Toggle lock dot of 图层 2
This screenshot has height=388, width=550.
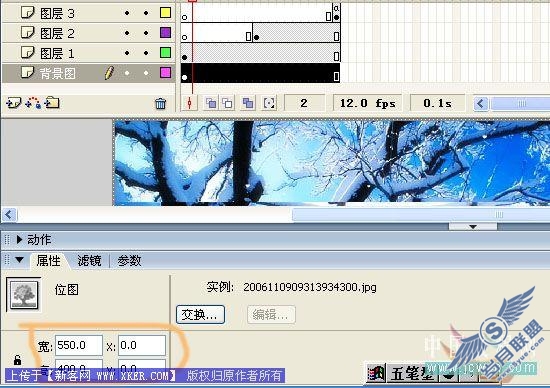point(146,33)
